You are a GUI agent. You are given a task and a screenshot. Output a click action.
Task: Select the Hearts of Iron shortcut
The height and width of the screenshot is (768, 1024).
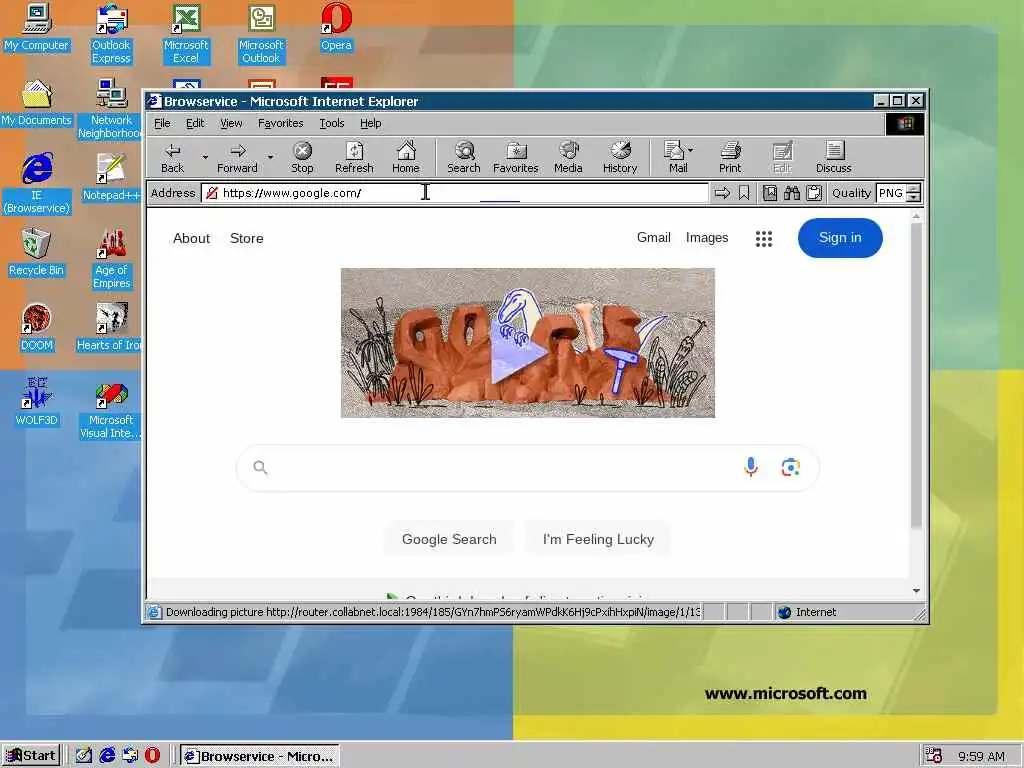(x=110, y=328)
